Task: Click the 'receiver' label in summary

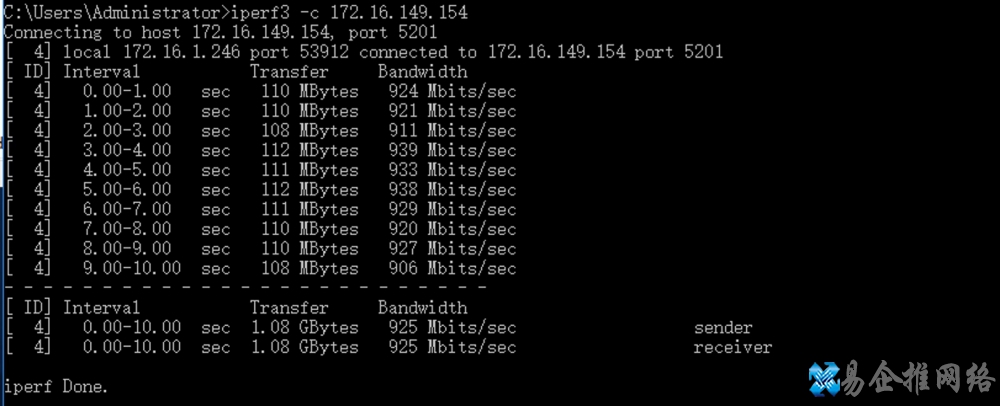Action: [732, 347]
